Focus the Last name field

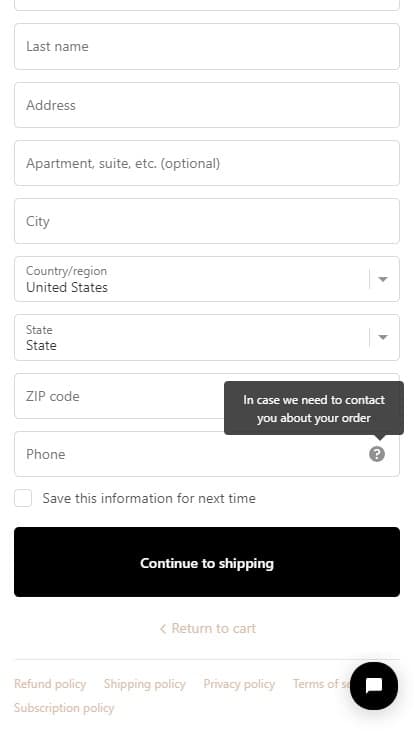point(207,46)
